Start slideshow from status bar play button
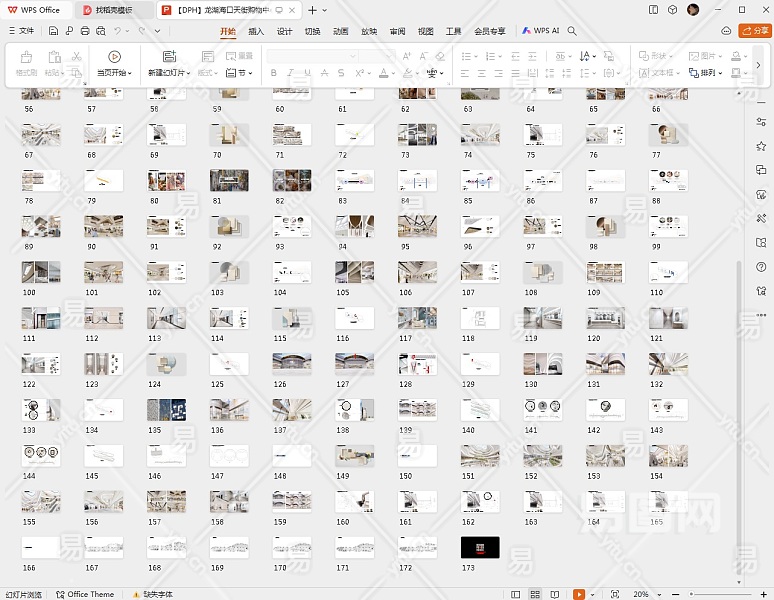Image resolution: width=774 pixels, height=600 pixels. 578,594
